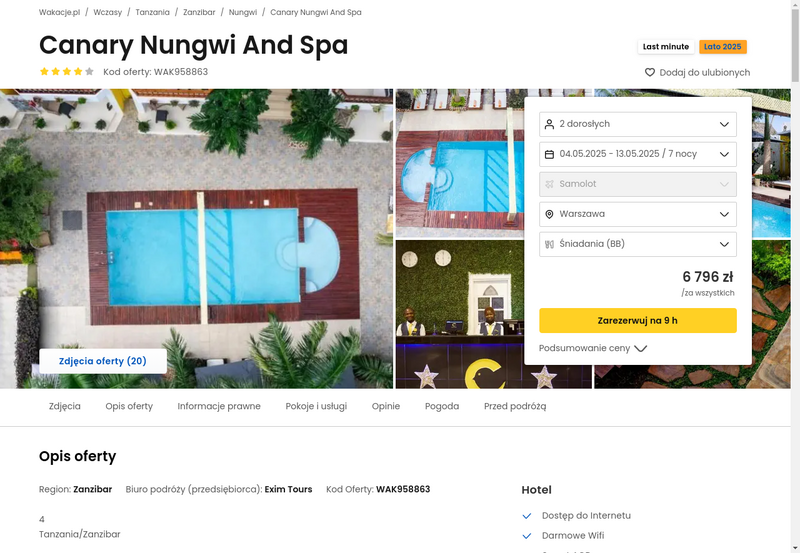Click the calendar icon in dates field

pos(549,154)
